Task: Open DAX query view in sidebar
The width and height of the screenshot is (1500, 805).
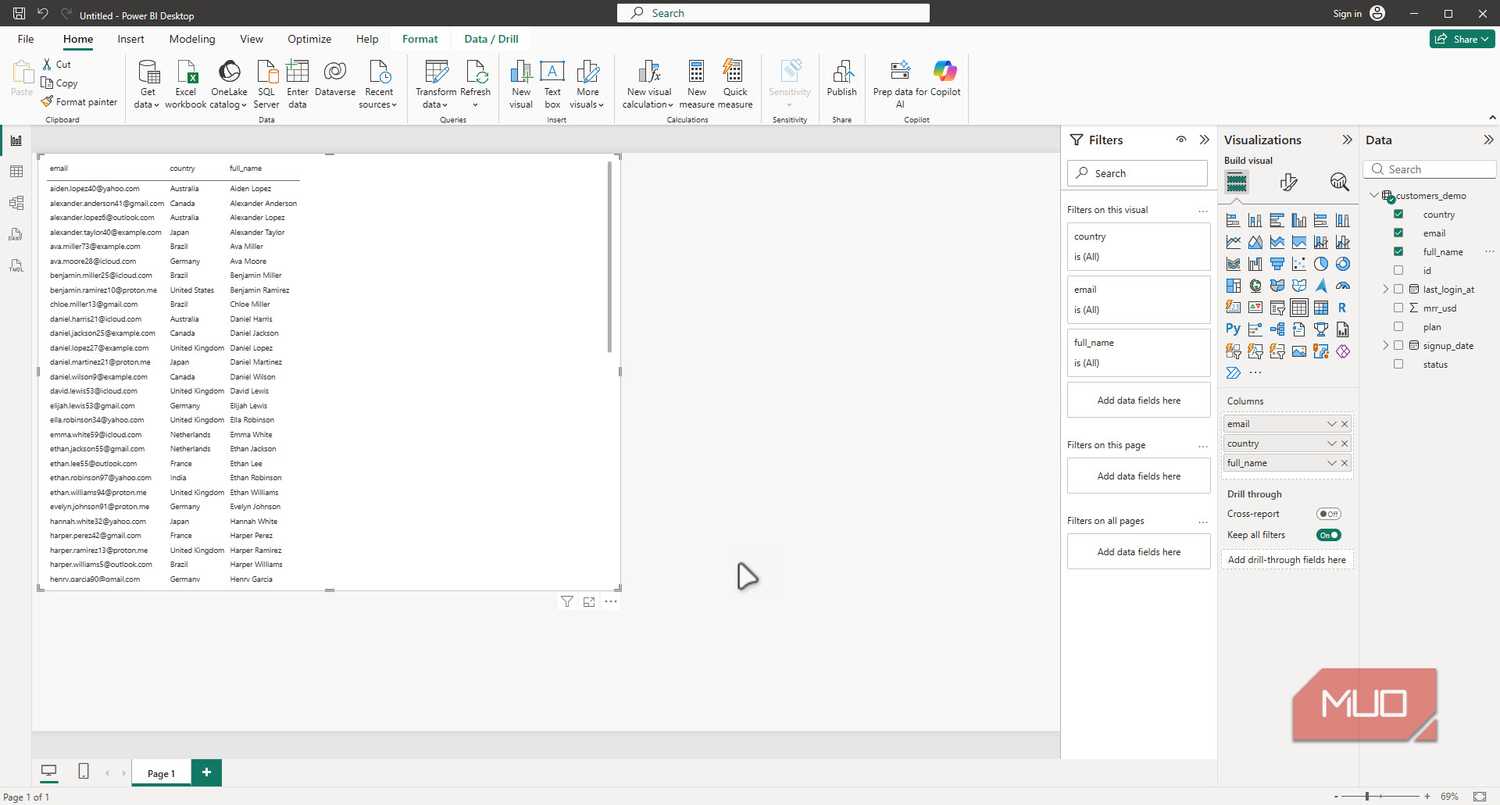Action: pos(16,234)
